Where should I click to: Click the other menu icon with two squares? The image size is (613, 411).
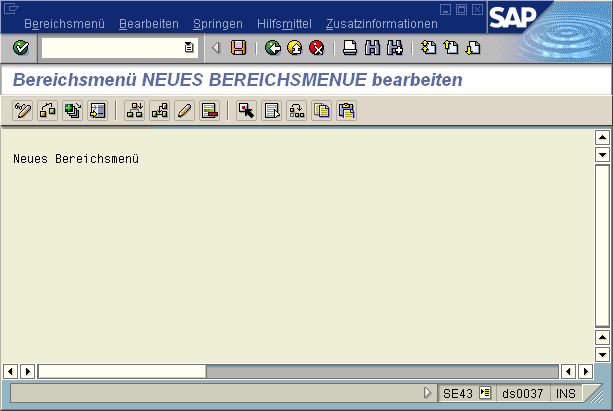coord(47,111)
